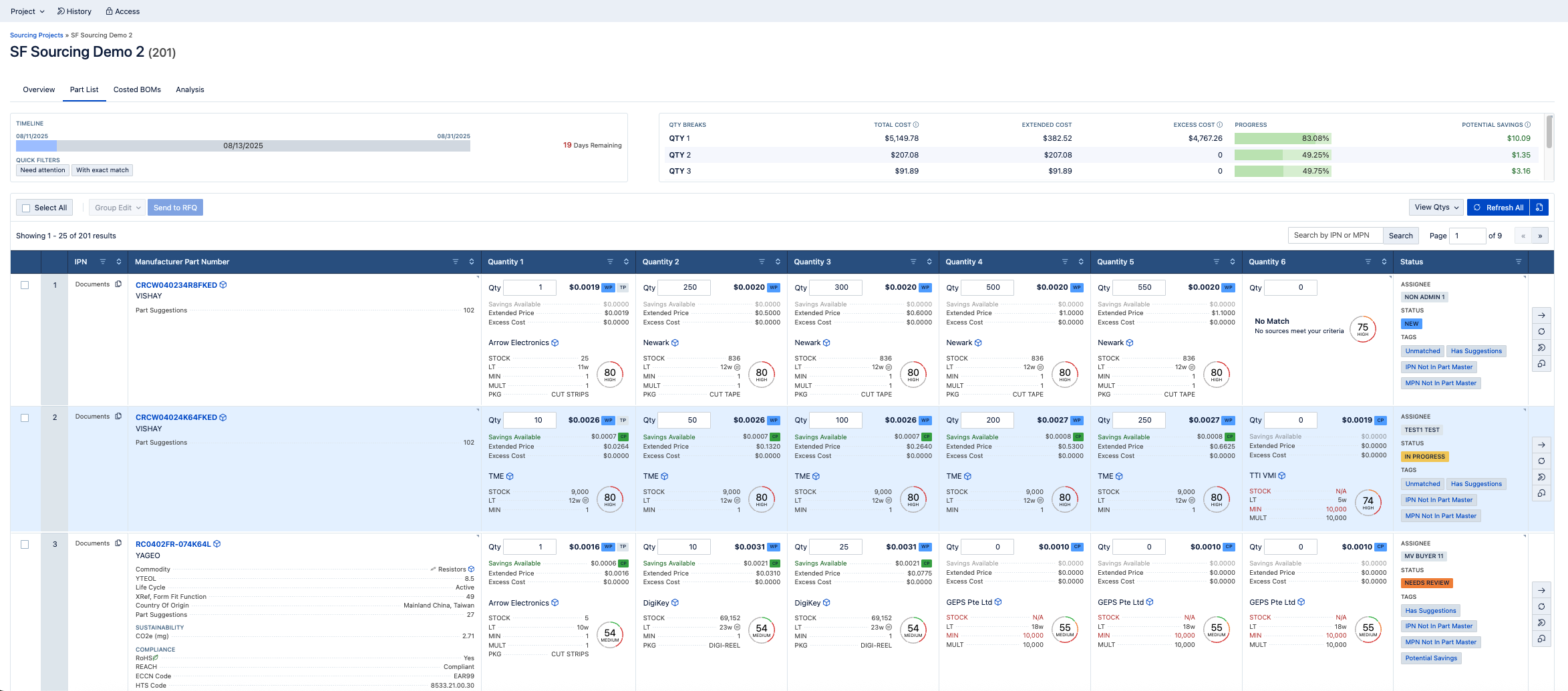Click the Send to RFQ button
The width and height of the screenshot is (1568, 691).
tap(175, 208)
